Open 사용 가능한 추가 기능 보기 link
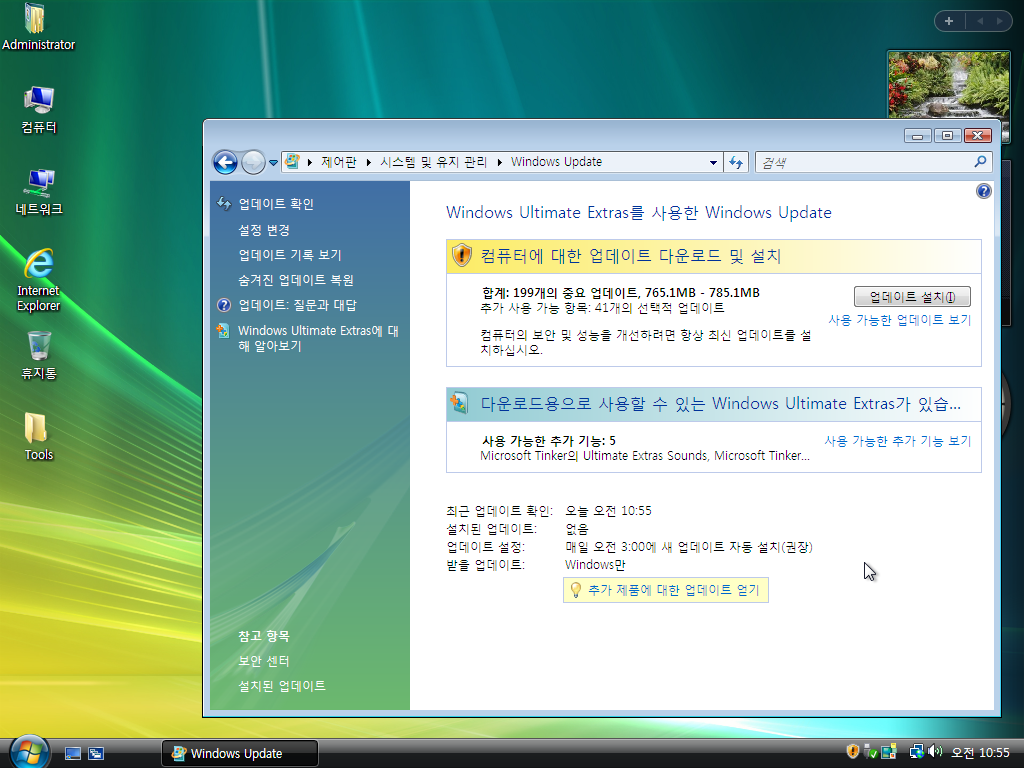 tap(898, 441)
